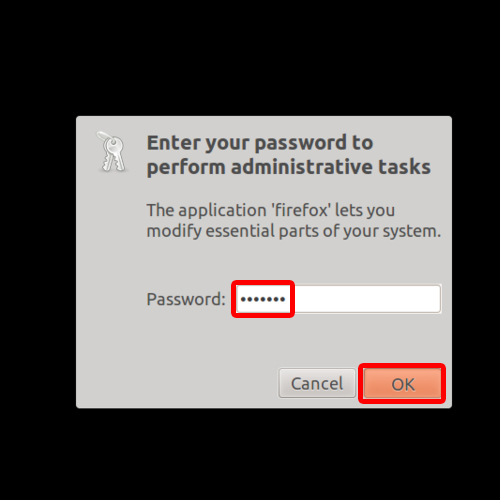Click the "Enter your password to" heading line

coord(260,143)
